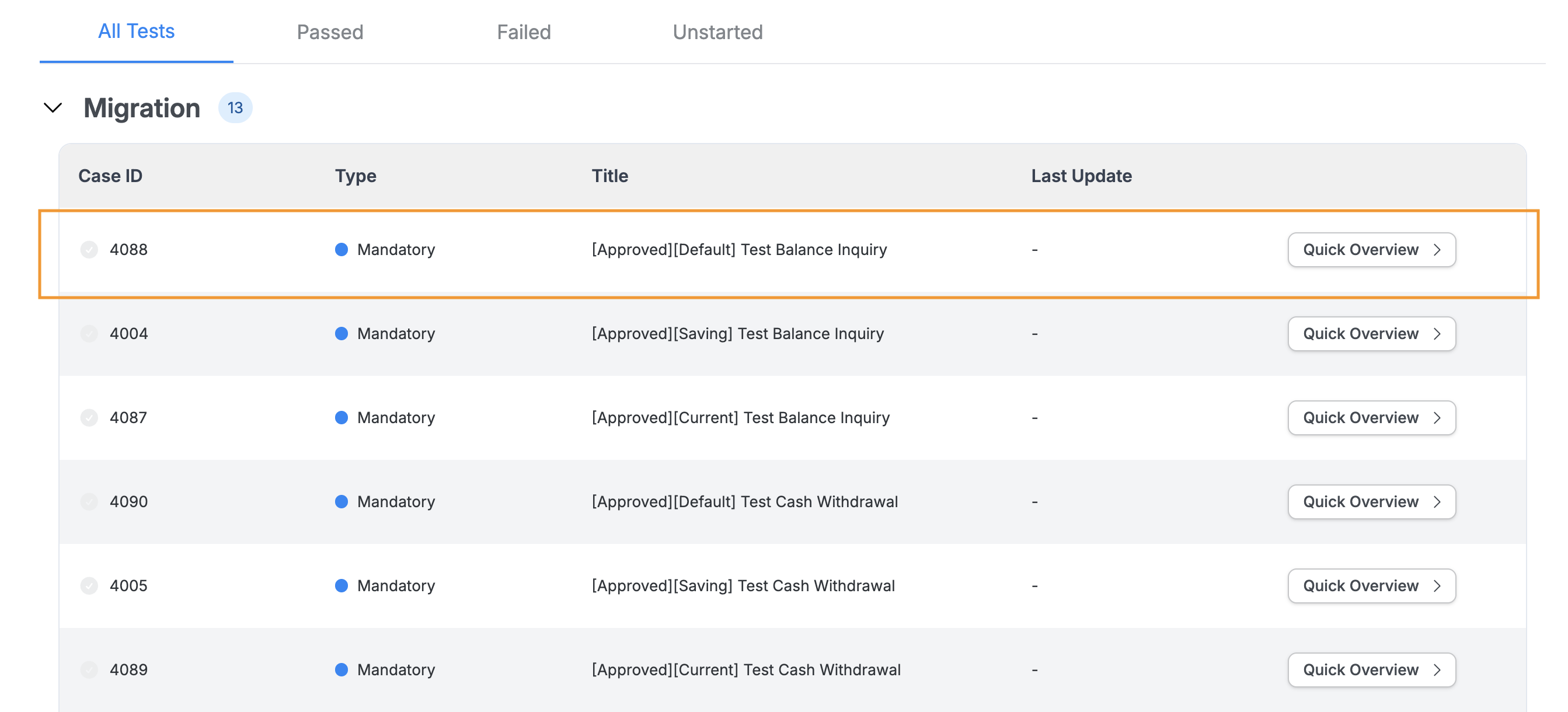The height and width of the screenshot is (712, 1568).
Task: Select the checkmark circle for case 4004
Action: pos(89,333)
